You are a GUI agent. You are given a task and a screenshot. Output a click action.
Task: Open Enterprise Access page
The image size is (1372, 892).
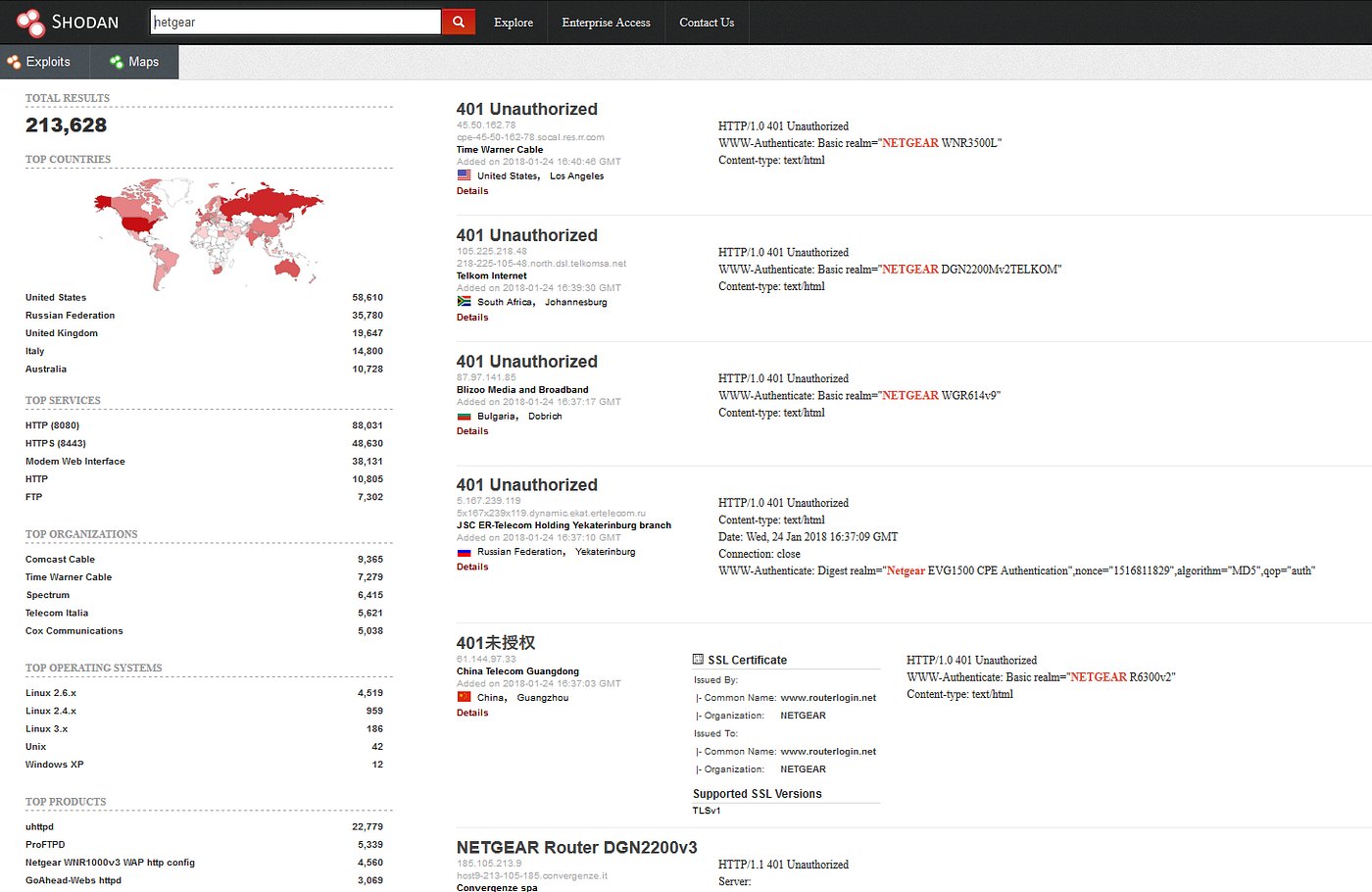pyautogui.click(x=606, y=22)
